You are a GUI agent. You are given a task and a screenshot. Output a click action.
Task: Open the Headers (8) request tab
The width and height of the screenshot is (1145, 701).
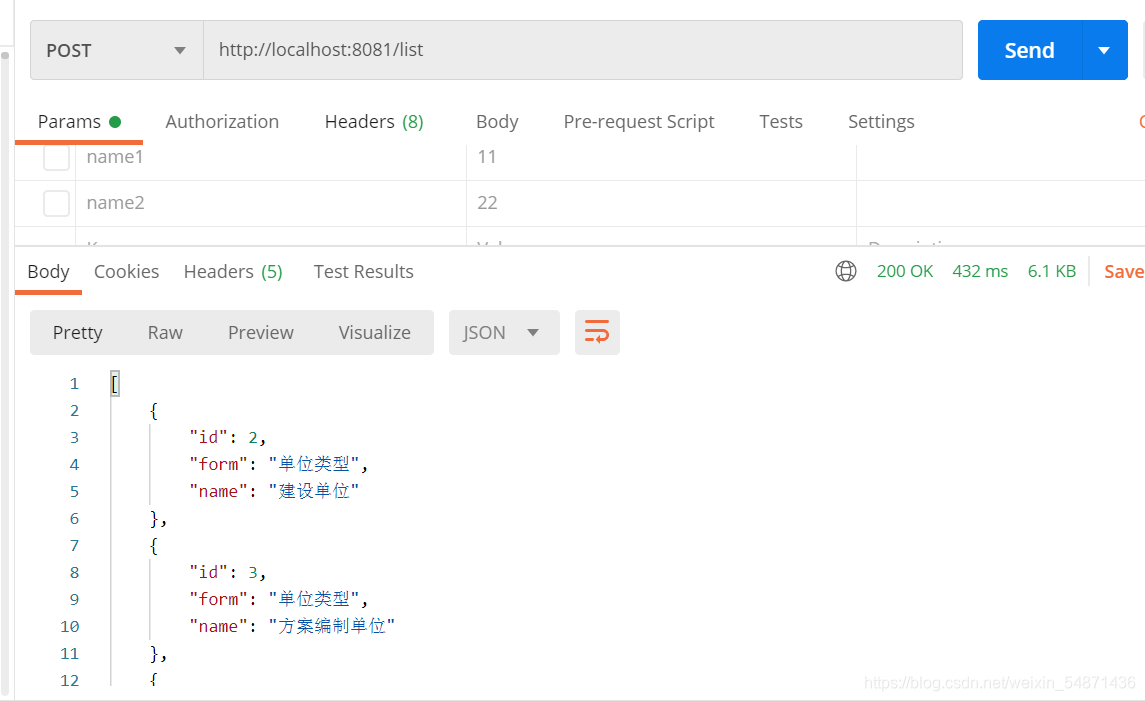[373, 121]
